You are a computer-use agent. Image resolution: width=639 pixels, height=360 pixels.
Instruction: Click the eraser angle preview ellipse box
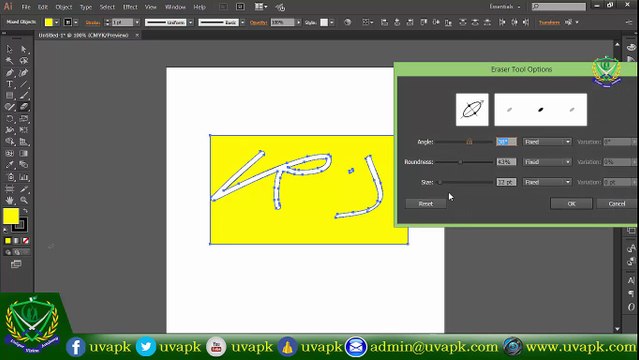pyautogui.click(x=472, y=110)
